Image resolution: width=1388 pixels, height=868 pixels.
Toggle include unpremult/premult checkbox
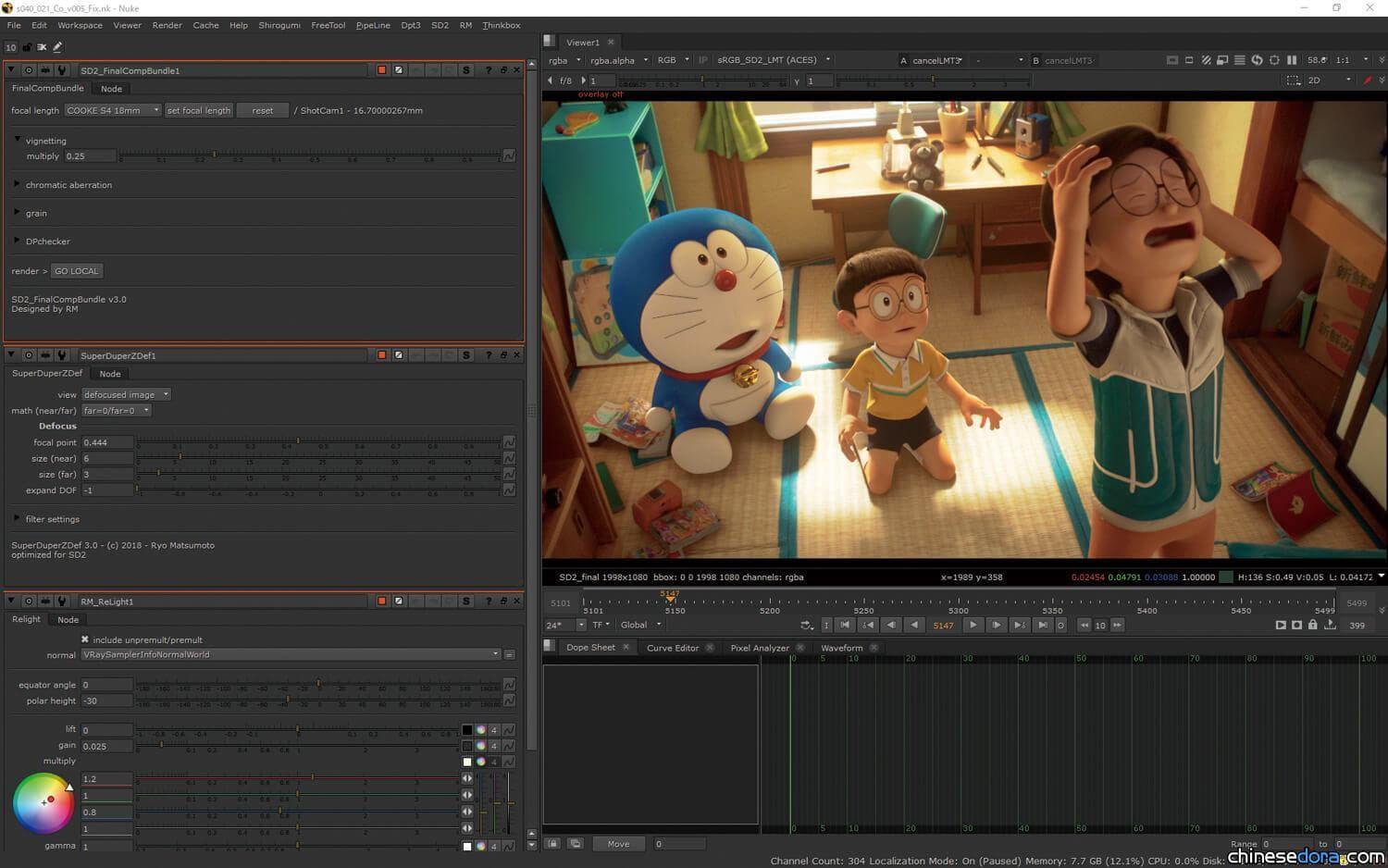click(85, 639)
